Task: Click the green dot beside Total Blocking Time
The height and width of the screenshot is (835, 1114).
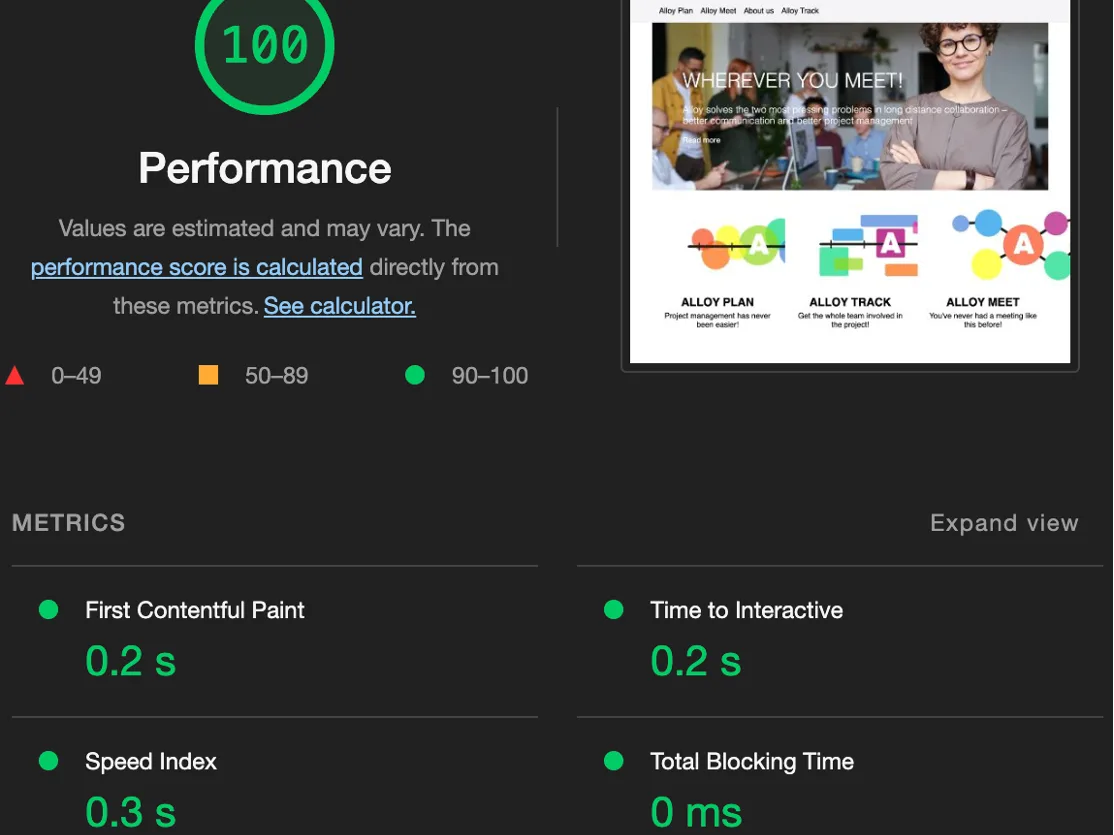Action: 614,761
